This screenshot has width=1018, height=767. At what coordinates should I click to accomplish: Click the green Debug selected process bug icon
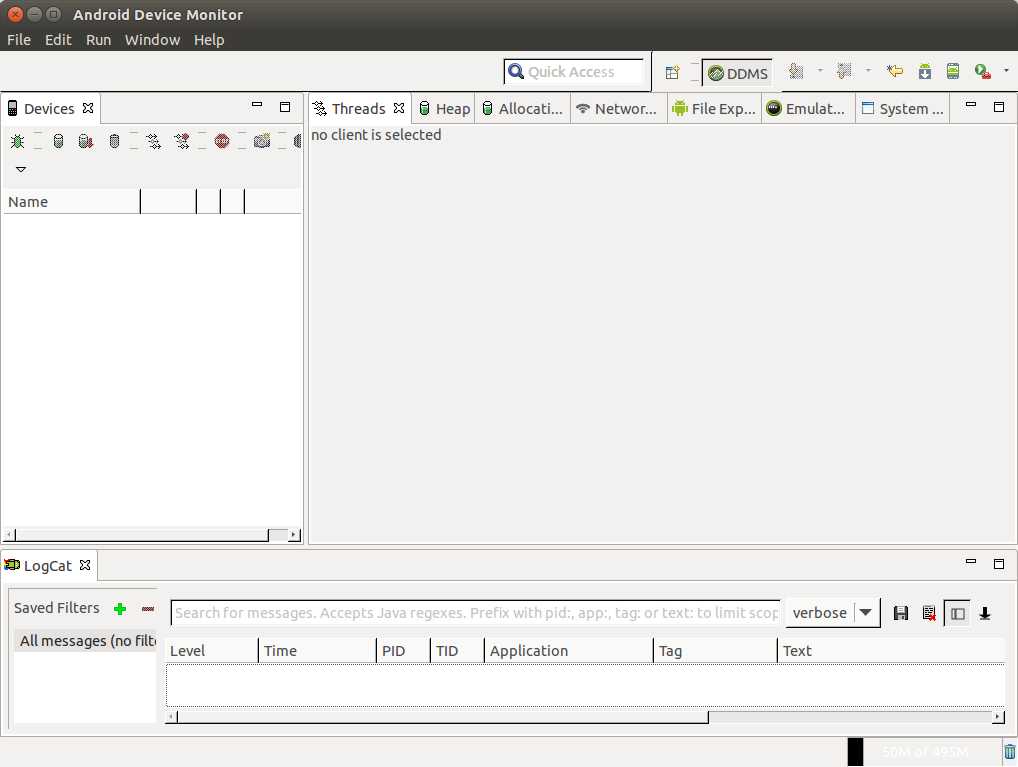tap(18, 141)
